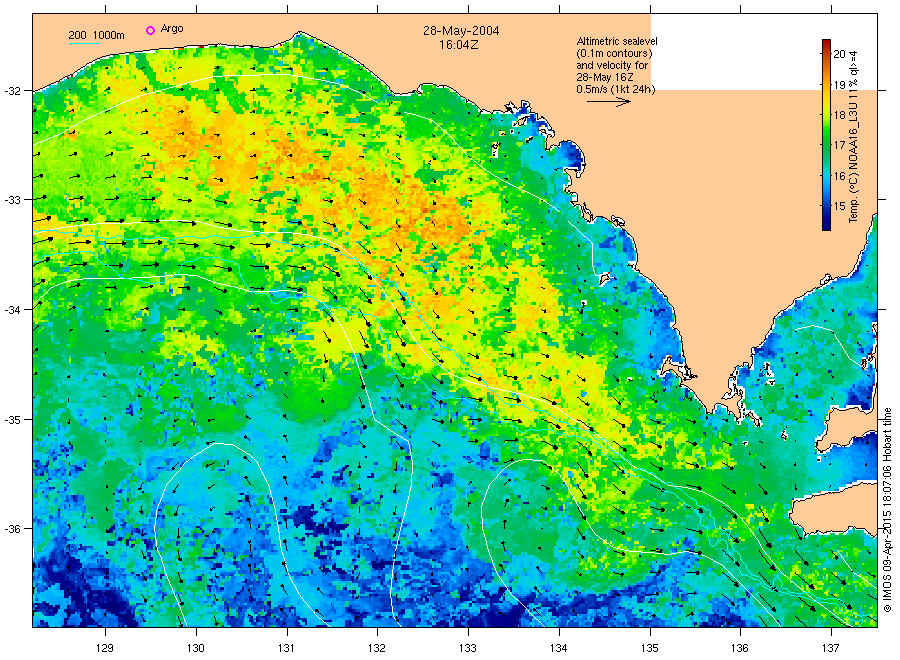This screenshot has height=660, width=900.
Task: Click the latitude label -35
Action: pyautogui.click(x=12, y=420)
